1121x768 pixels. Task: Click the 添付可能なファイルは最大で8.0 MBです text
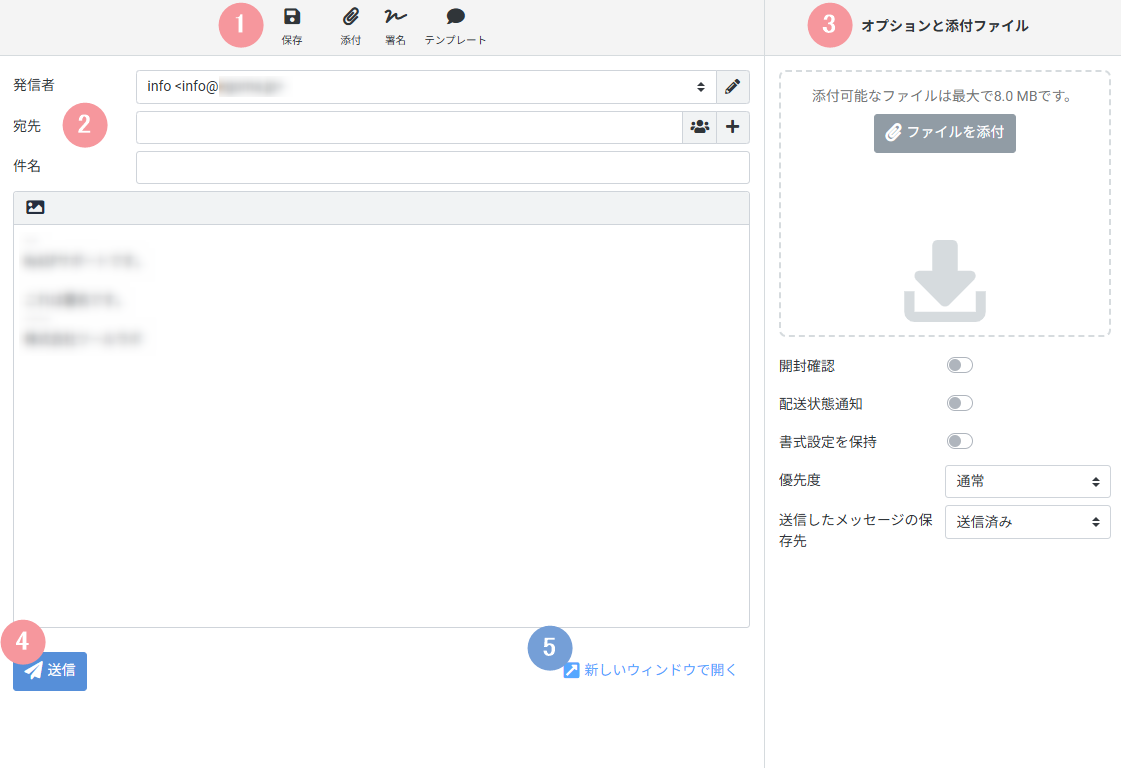(943, 96)
